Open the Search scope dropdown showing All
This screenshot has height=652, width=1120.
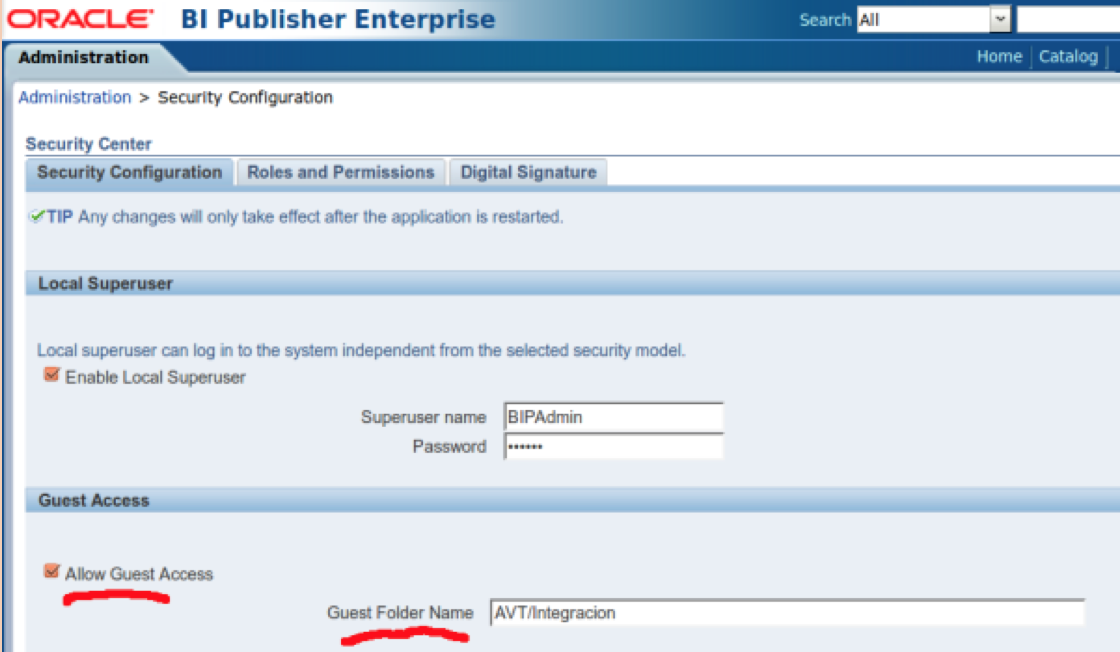tap(934, 20)
